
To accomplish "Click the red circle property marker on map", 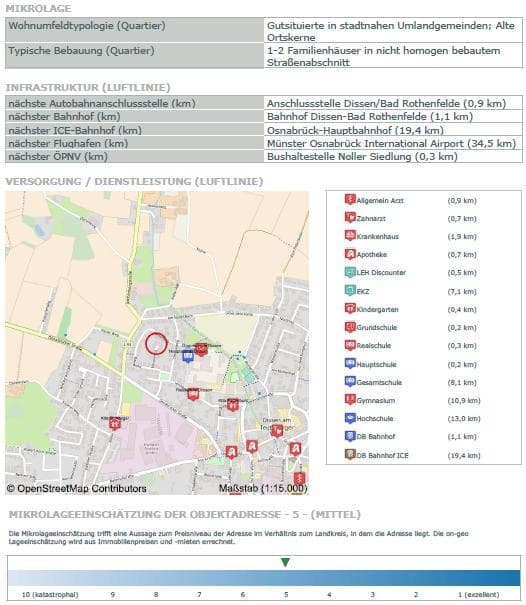I will [x=156, y=343].
